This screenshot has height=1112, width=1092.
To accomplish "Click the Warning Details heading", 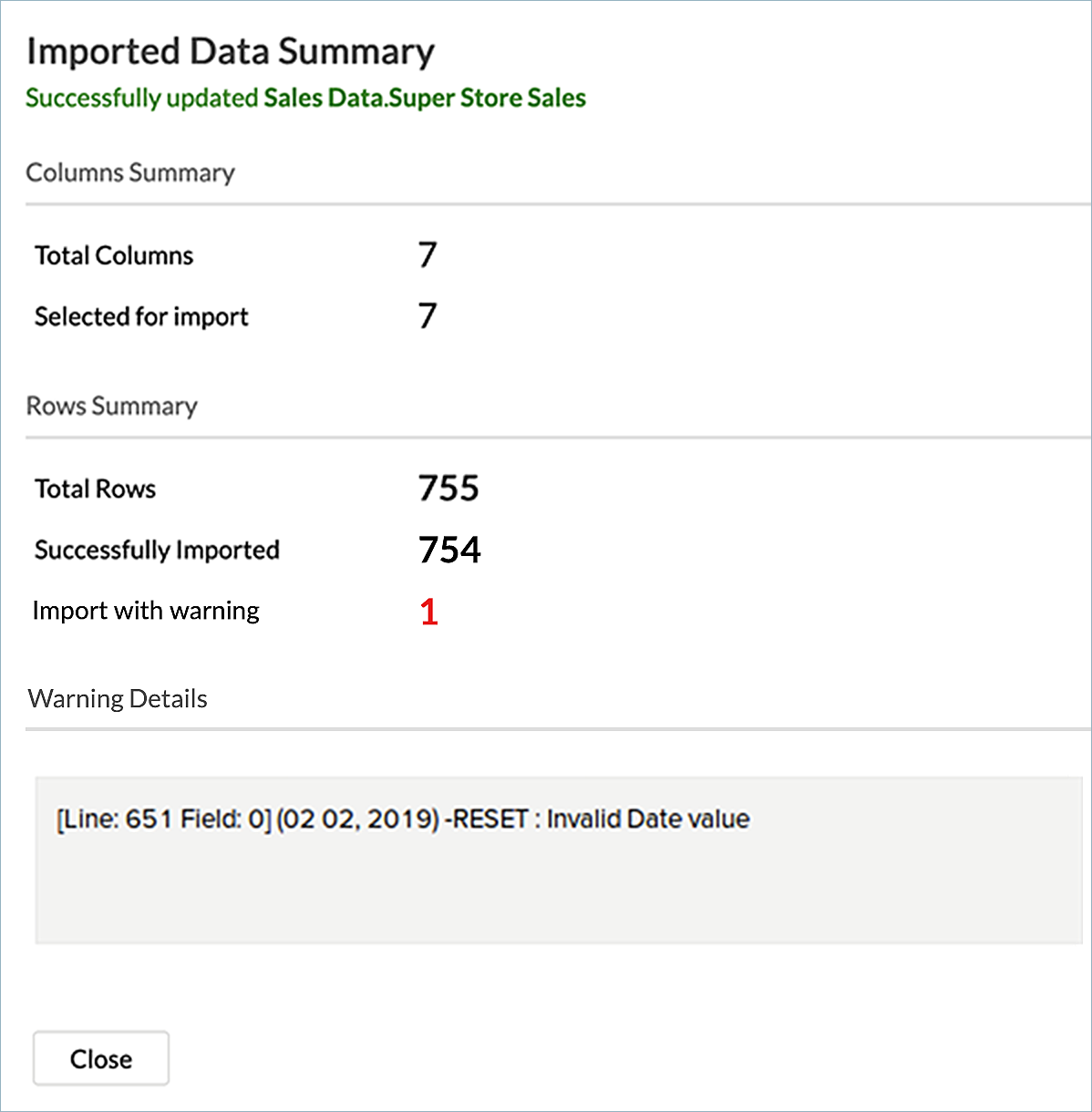I will click(117, 698).
